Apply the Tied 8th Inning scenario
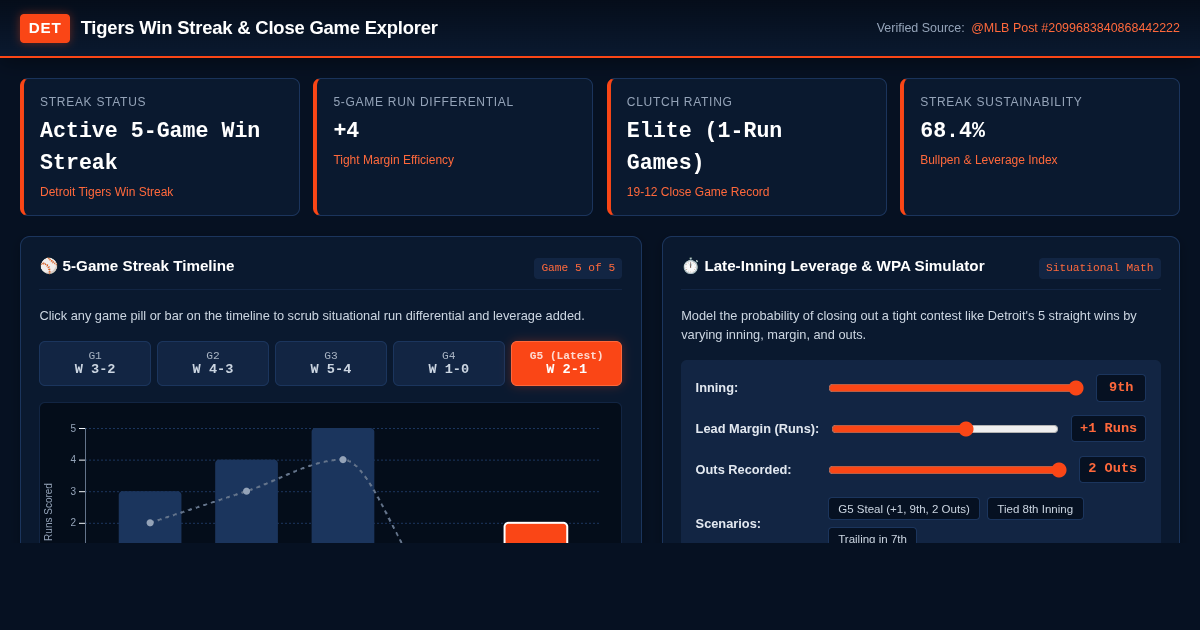 tap(1035, 509)
